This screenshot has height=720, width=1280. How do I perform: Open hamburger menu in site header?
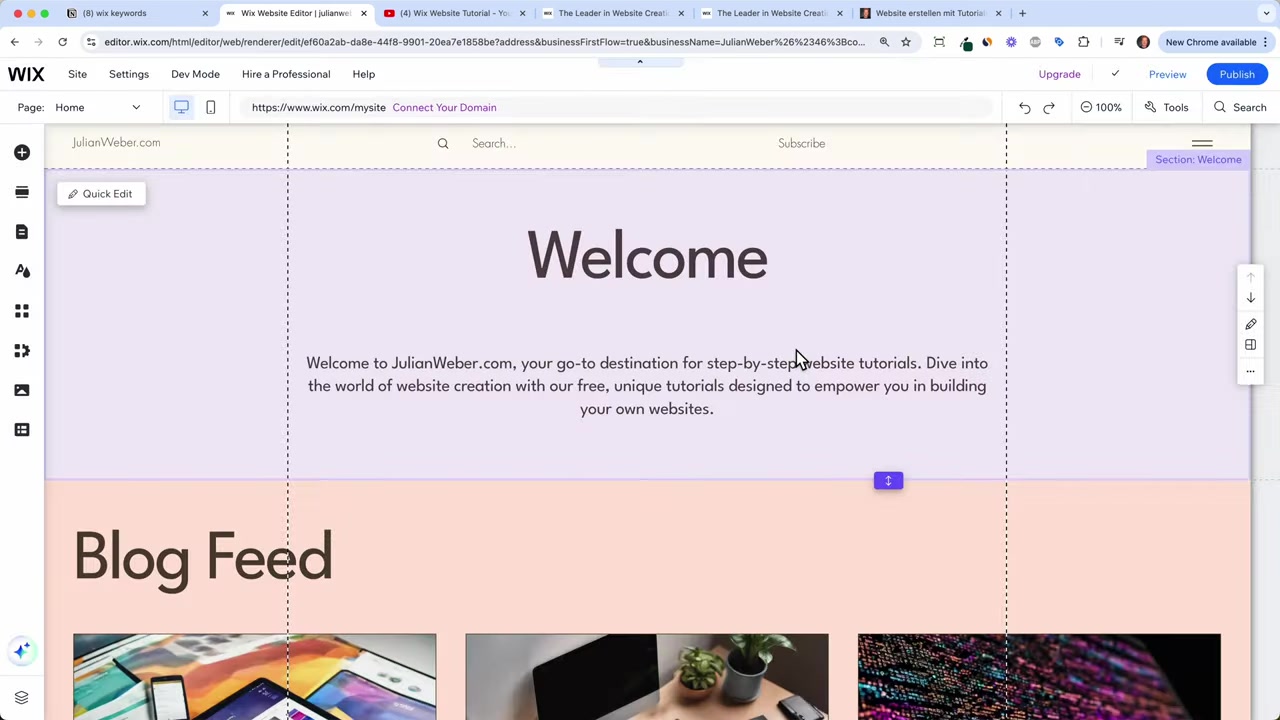[x=1202, y=143]
